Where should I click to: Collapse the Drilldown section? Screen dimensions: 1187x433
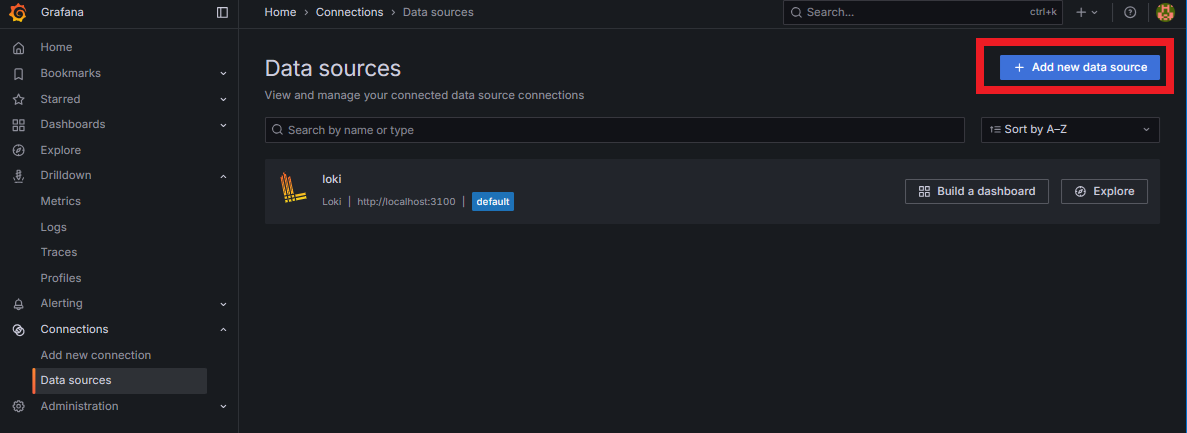(223, 176)
